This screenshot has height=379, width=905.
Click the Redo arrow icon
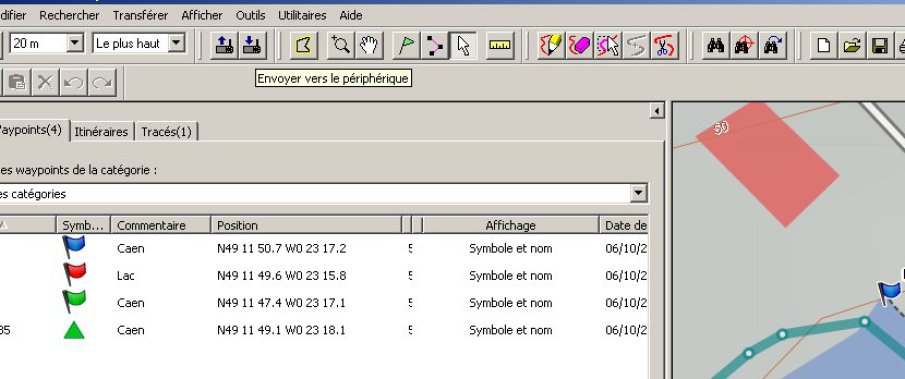[102, 82]
